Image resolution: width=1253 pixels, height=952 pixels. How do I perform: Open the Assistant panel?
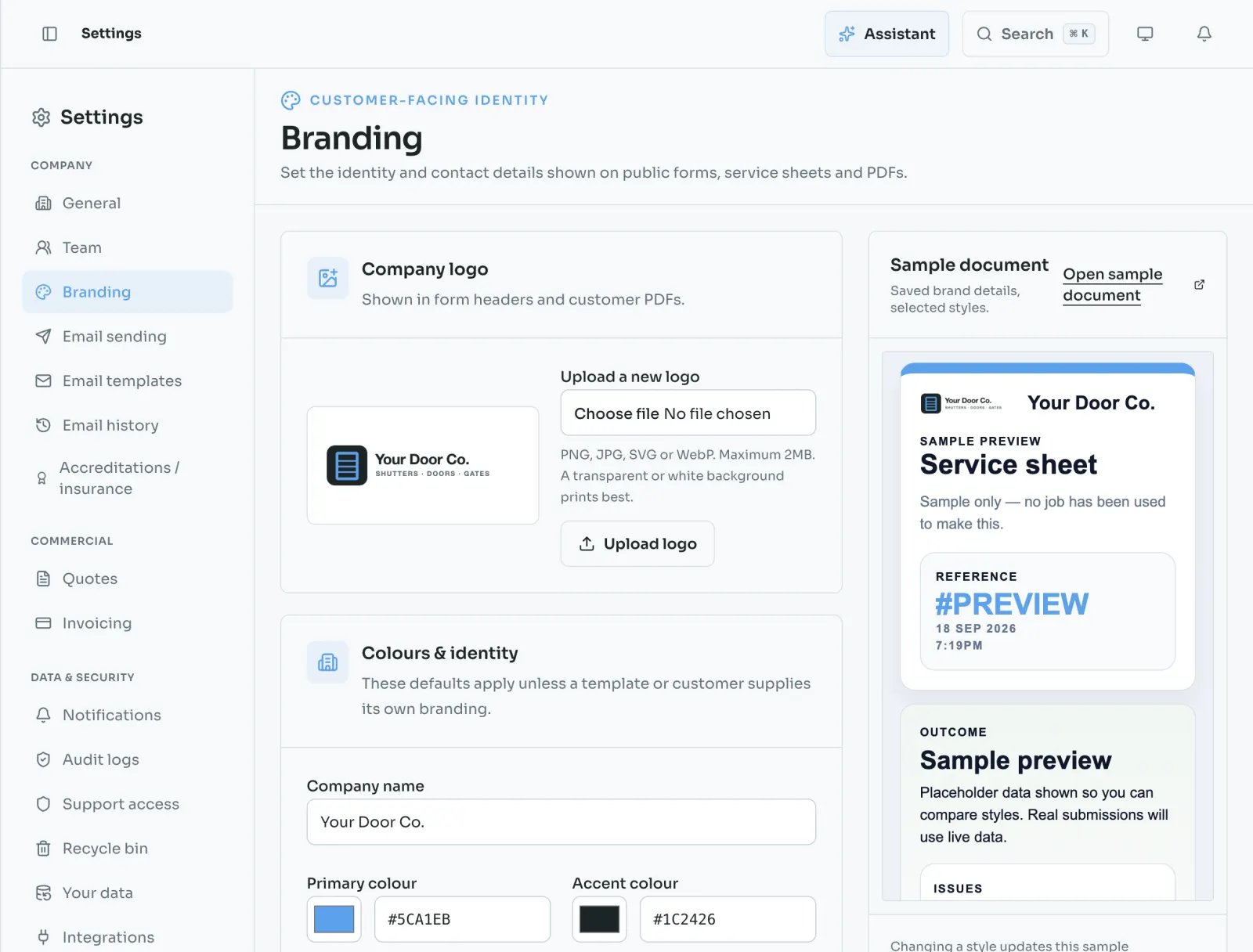click(x=886, y=34)
